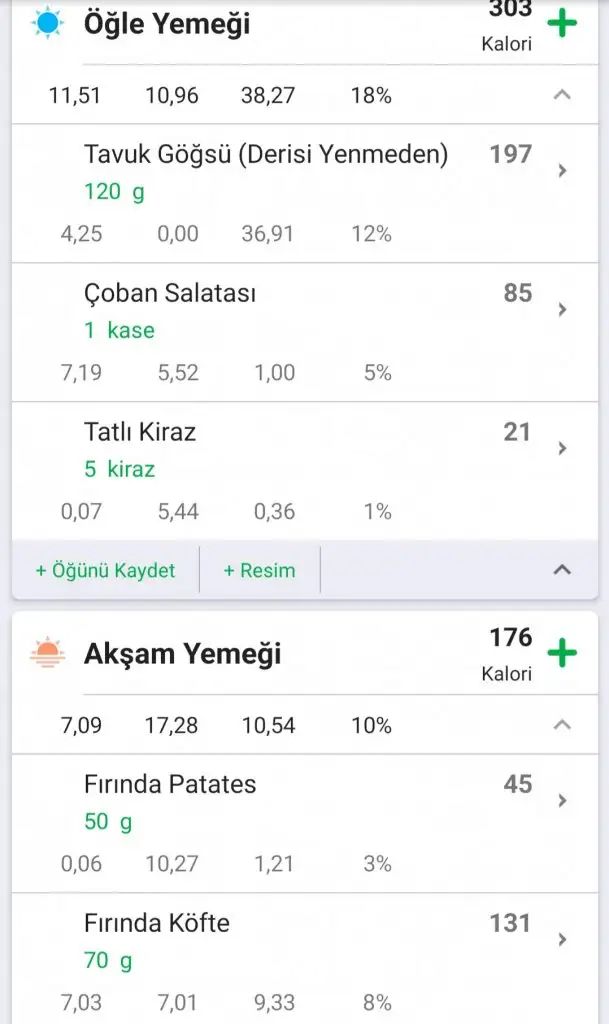Edit Tavuk Göğsü 120 g portion
Viewport: 609px width, 1024px height.
click(x=114, y=192)
